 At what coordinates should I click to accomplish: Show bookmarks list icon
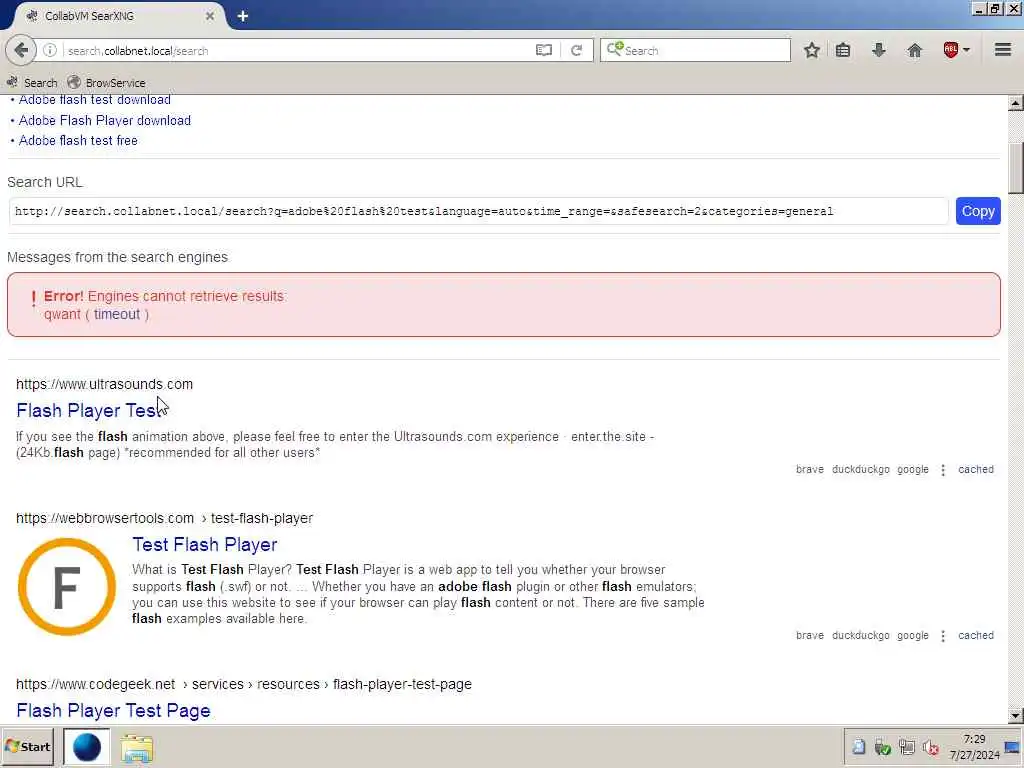[843, 50]
